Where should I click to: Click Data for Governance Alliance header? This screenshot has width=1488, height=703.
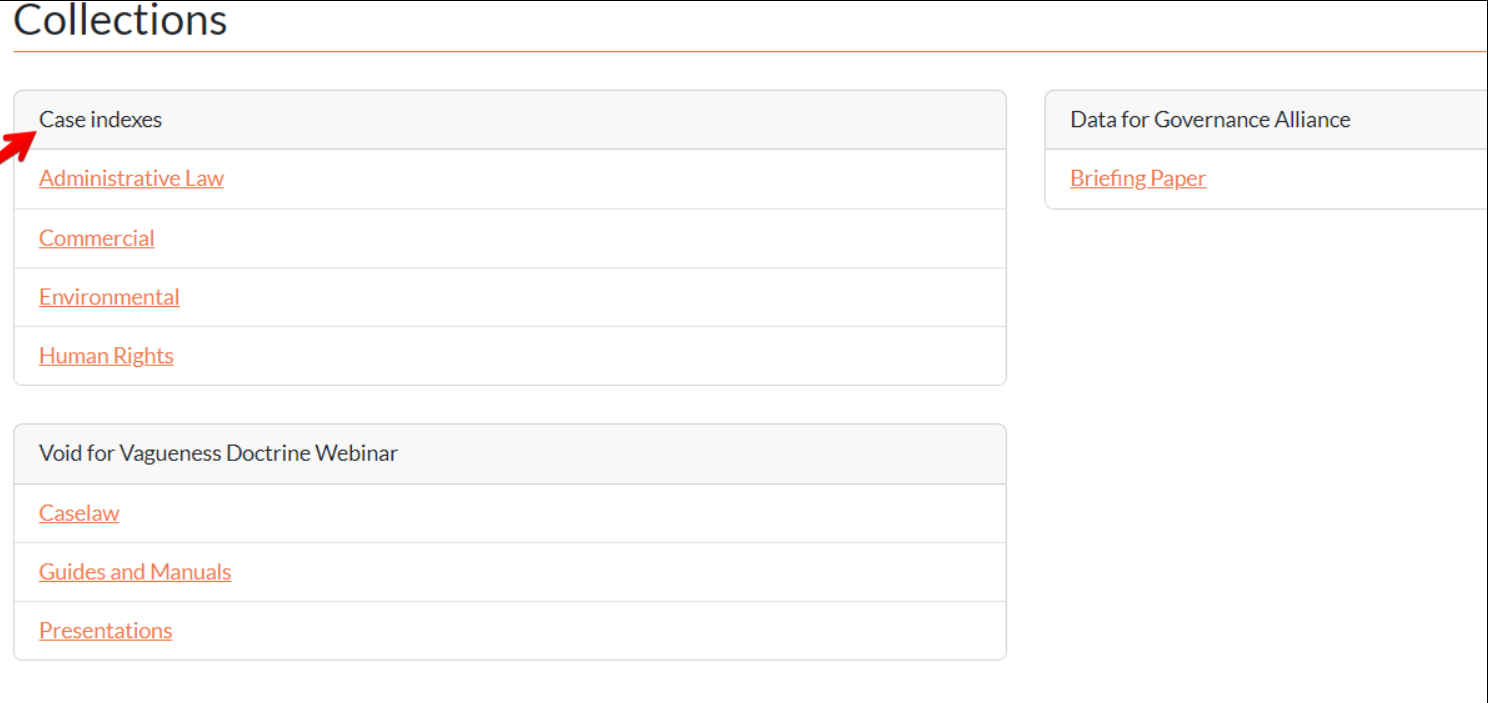click(x=1210, y=120)
